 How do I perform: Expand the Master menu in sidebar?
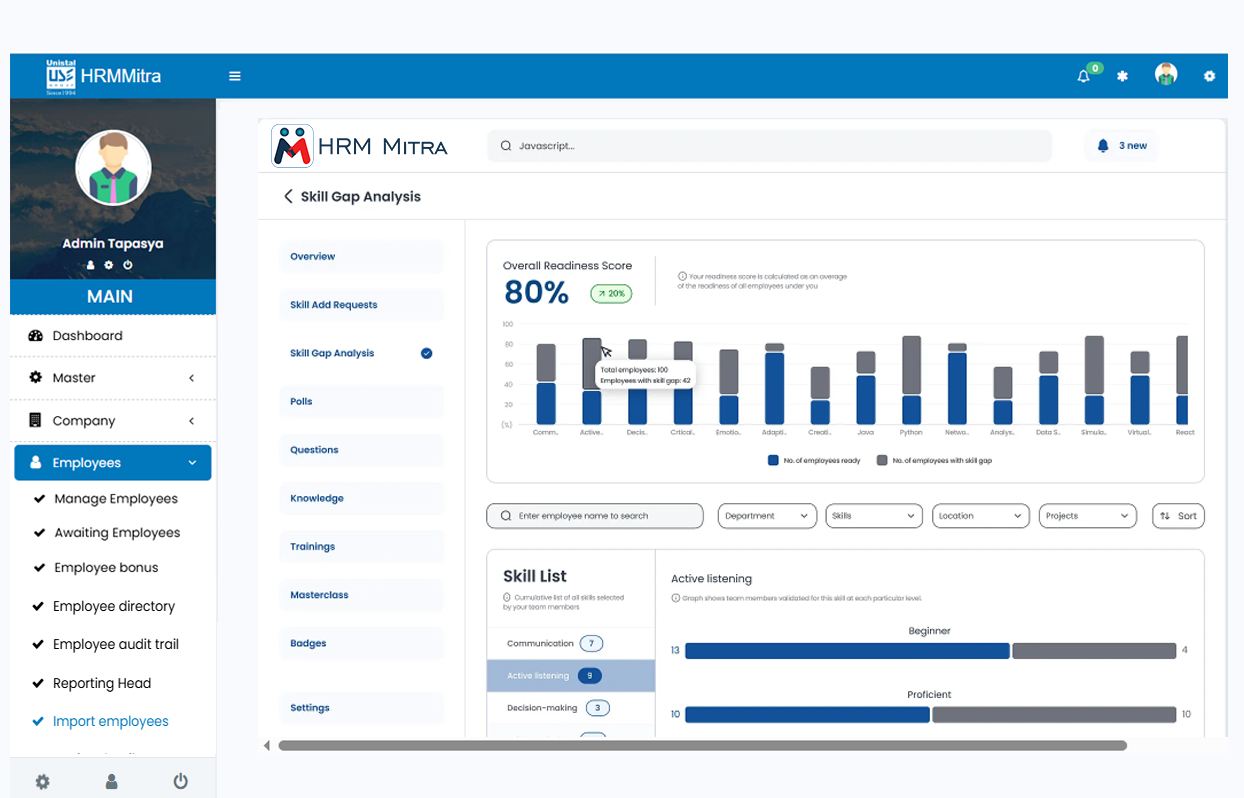(112, 378)
